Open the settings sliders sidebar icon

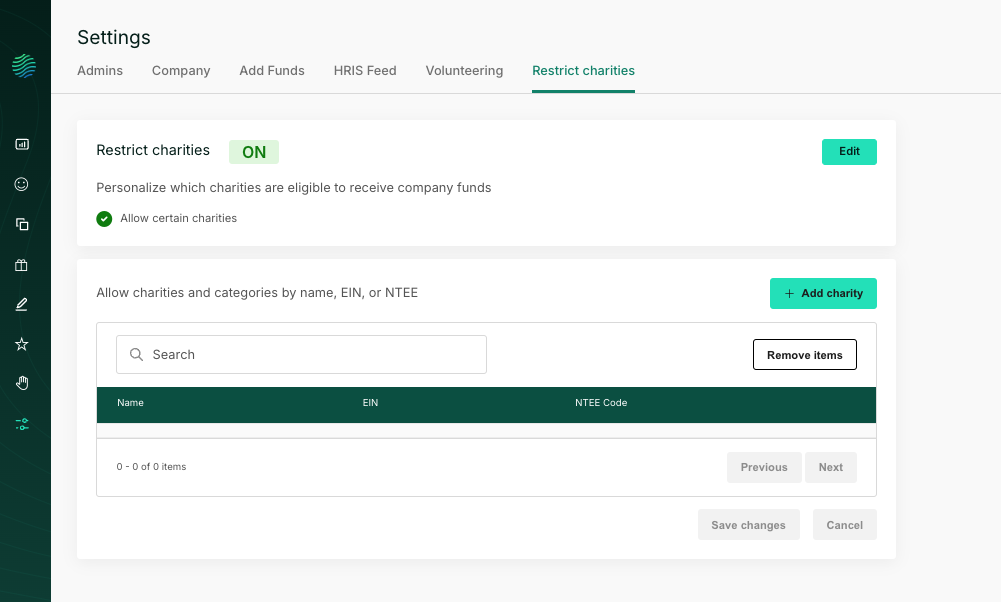[x=22, y=424]
